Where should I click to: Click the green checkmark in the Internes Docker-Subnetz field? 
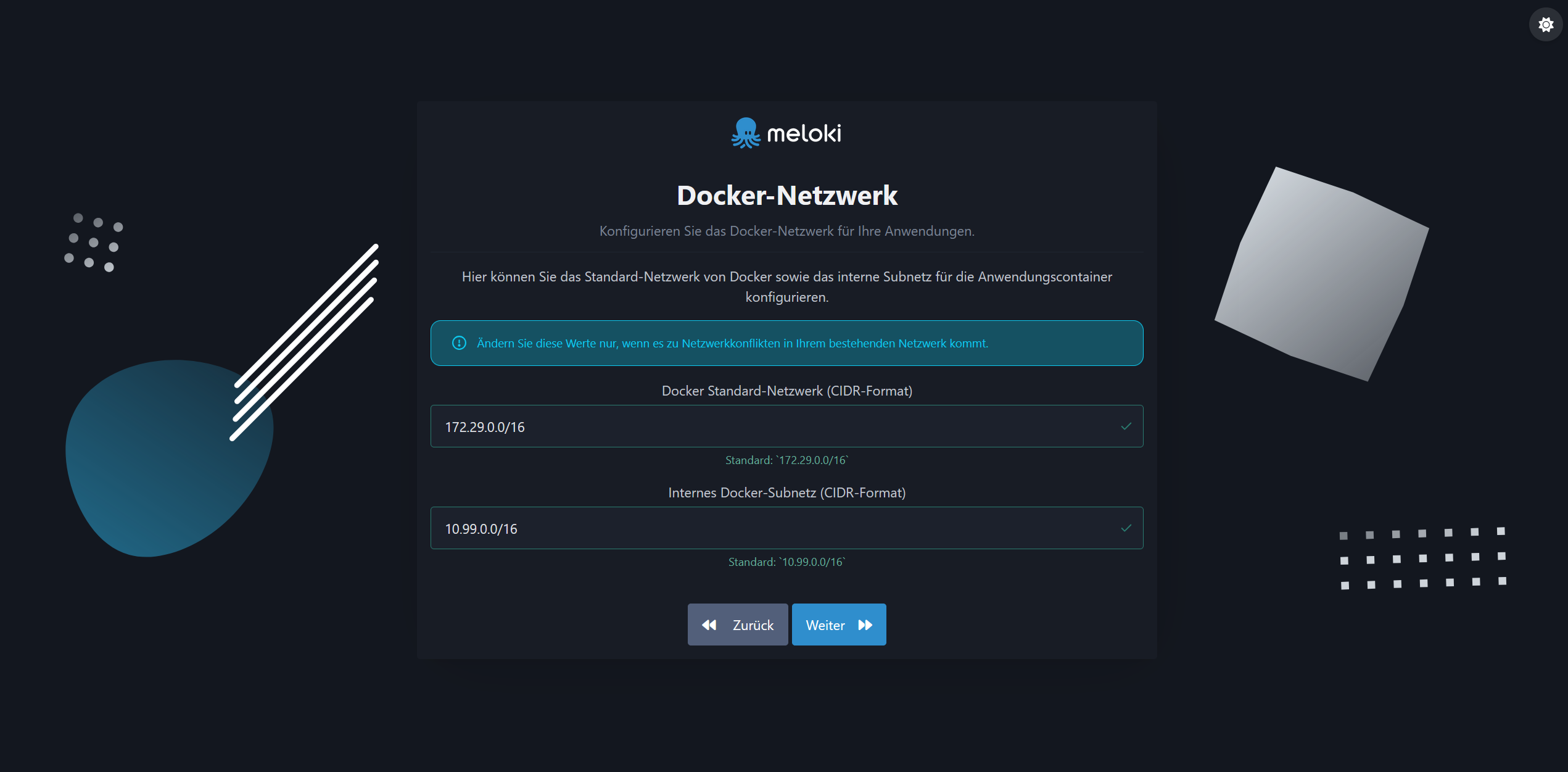click(x=1127, y=528)
